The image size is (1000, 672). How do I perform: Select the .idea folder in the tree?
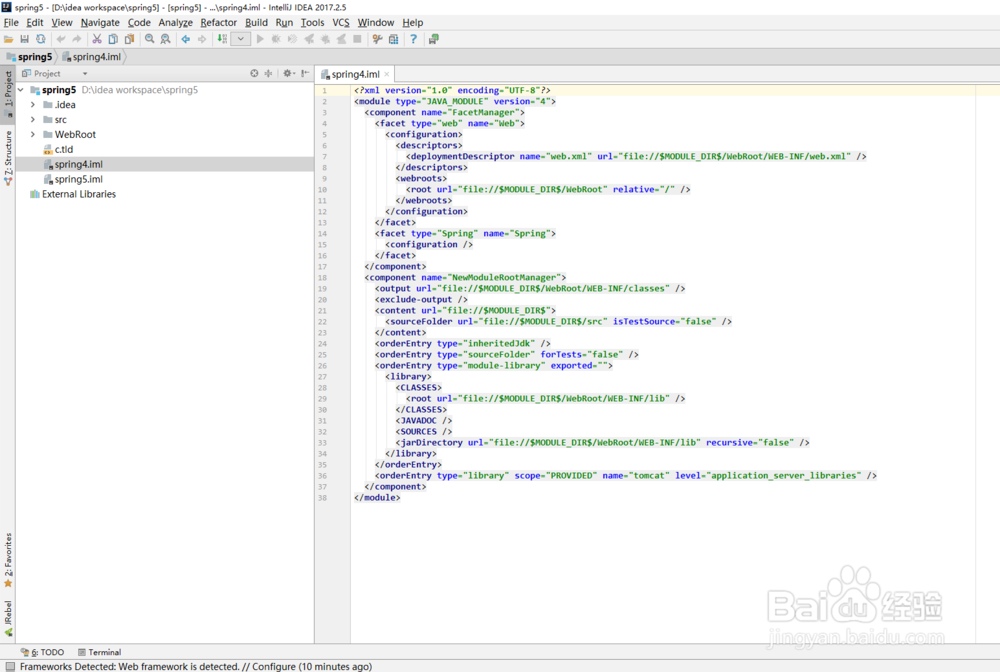[x=59, y=105]
